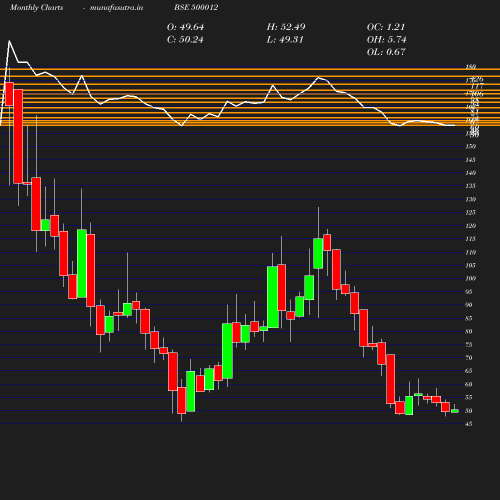
Task: Click the 80 price axis label
Action: [x=469, y=331]
